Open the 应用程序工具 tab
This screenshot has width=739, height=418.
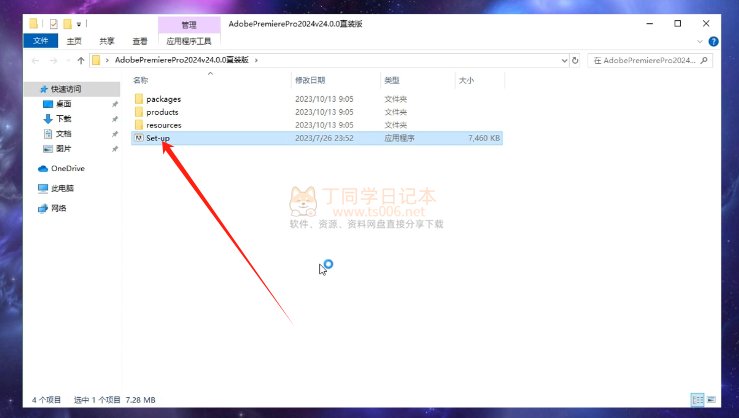189,41
